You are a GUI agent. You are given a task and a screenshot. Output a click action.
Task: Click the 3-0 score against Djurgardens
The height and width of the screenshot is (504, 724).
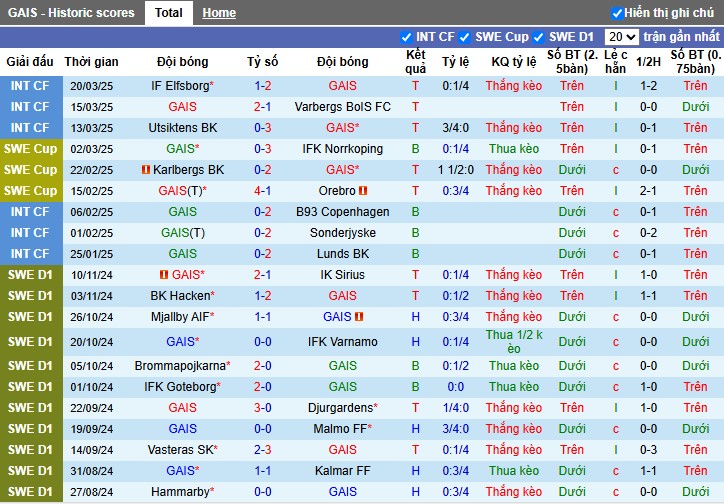pyautogui.click(x=262, y=408)
